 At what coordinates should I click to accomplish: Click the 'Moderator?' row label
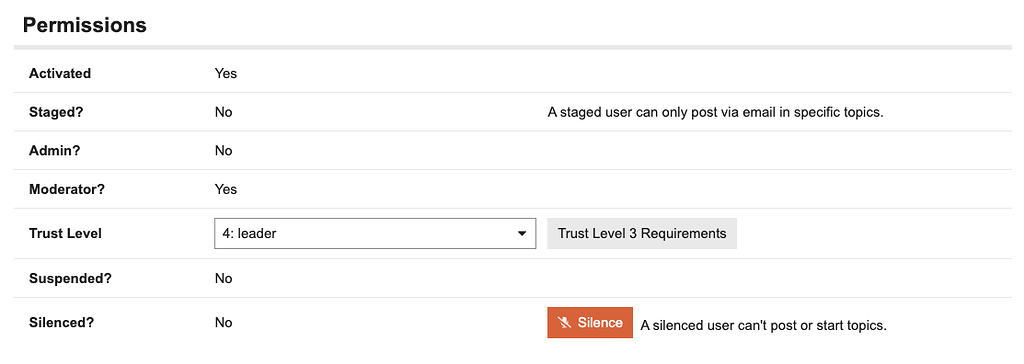coord(67,189)
